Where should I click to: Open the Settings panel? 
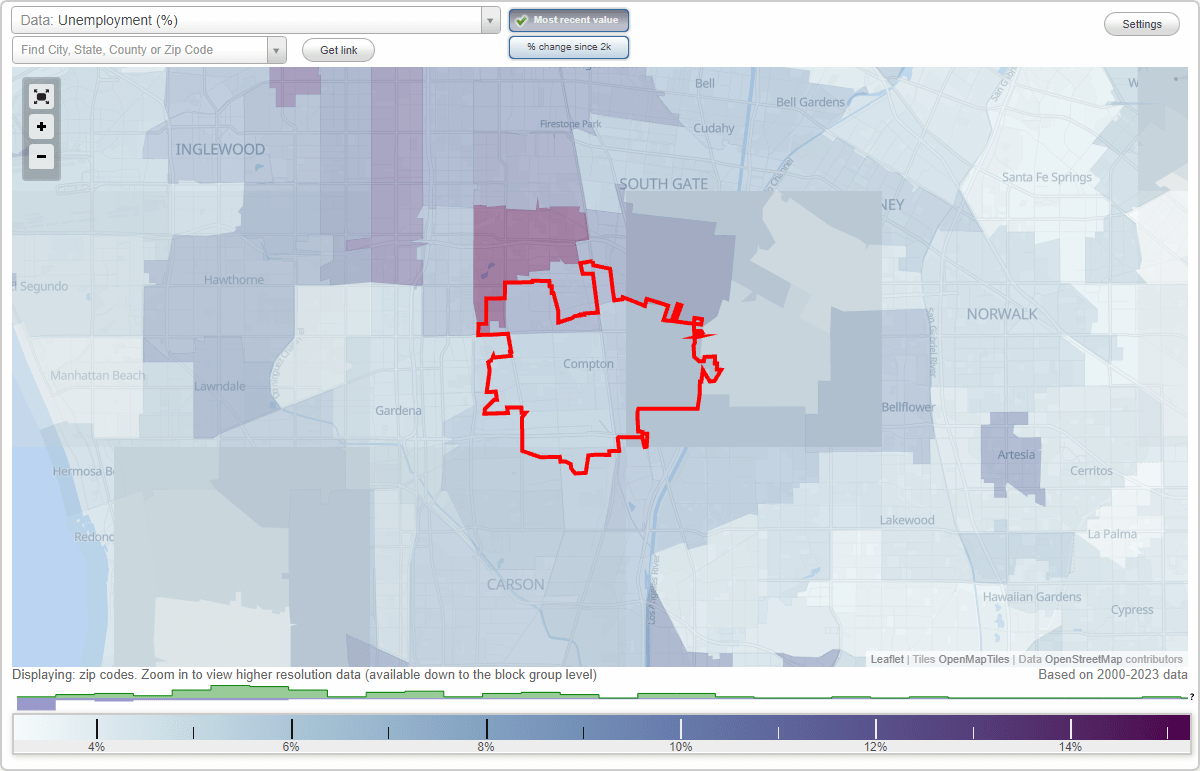(x=1141, y=24)
